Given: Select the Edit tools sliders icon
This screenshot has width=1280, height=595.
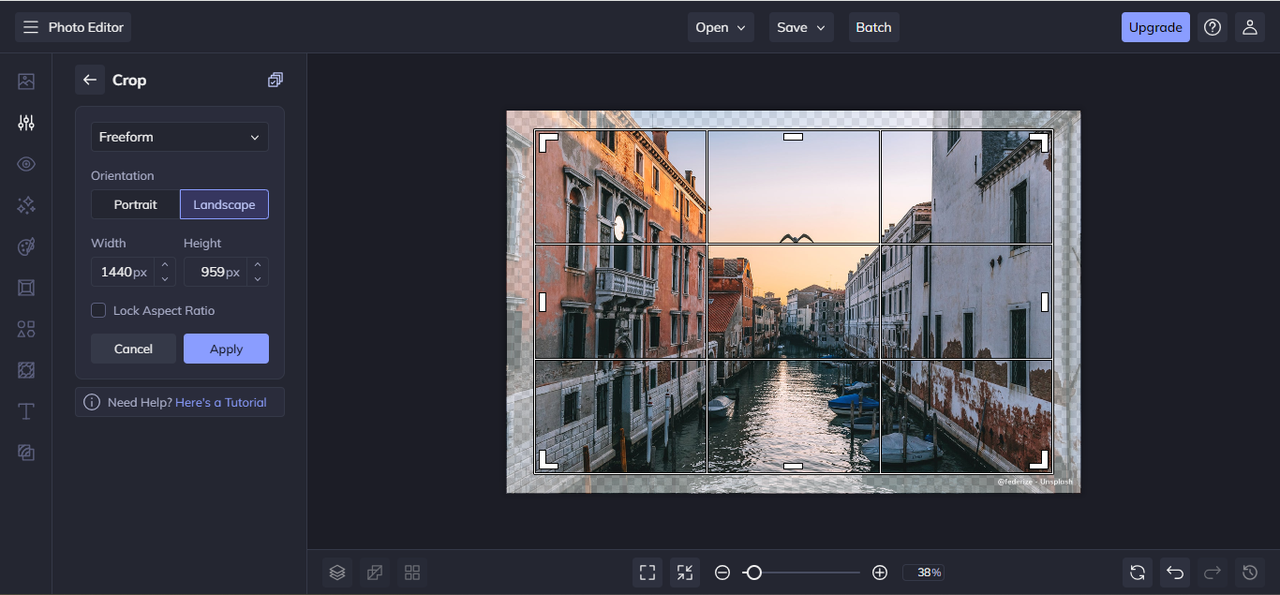Looking at the screenshot, I should 25,122.
